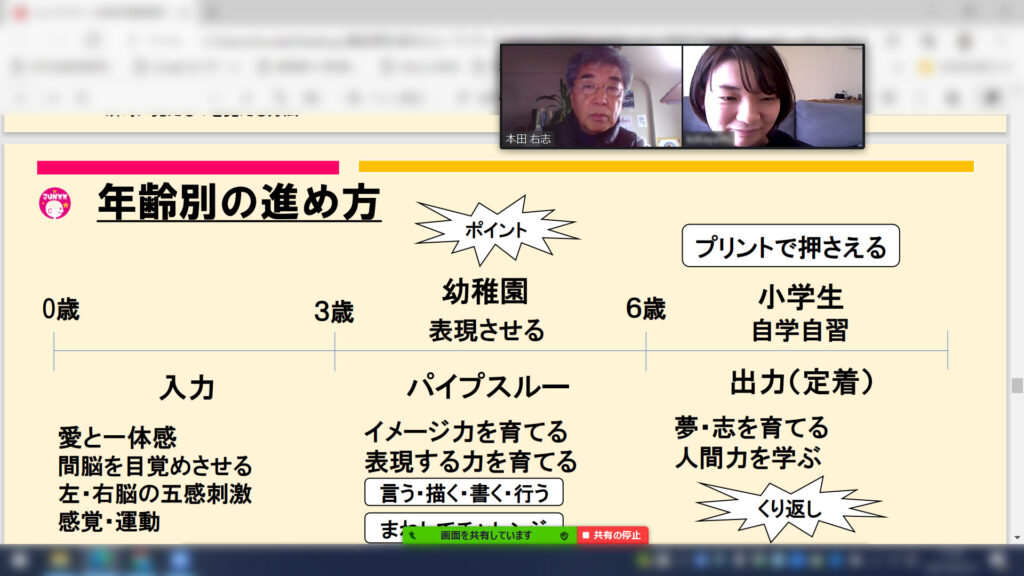Image resolution: width=1024 pixels, height=576 pixels.
Task: Click the 出力(定着) stage label
Action: [x=802, y=383]
